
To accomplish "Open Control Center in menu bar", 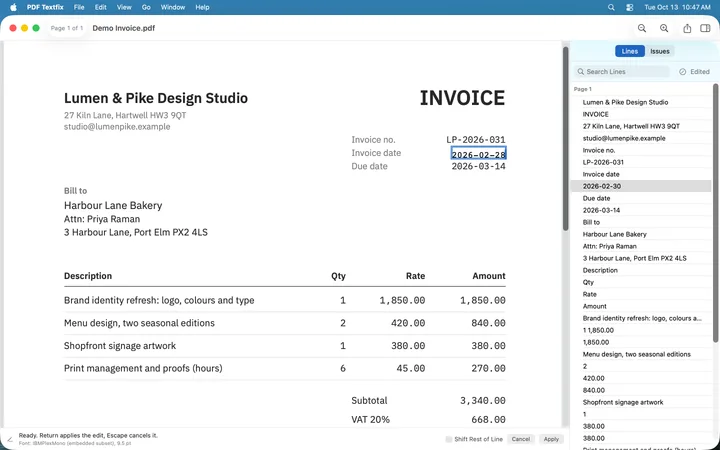I will point(630,7).
